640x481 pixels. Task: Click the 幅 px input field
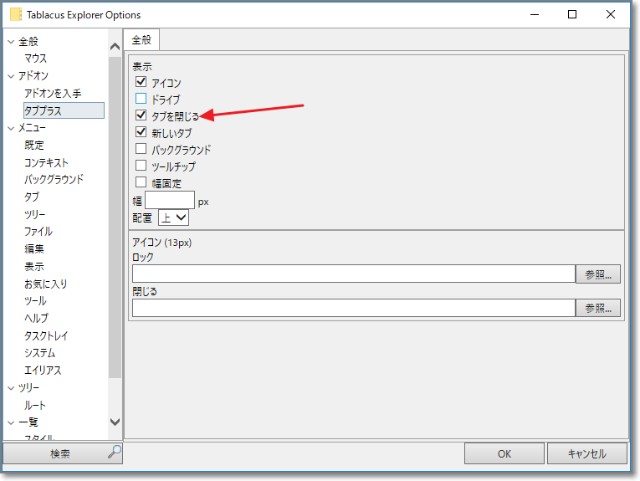click(x=169, y=200)
